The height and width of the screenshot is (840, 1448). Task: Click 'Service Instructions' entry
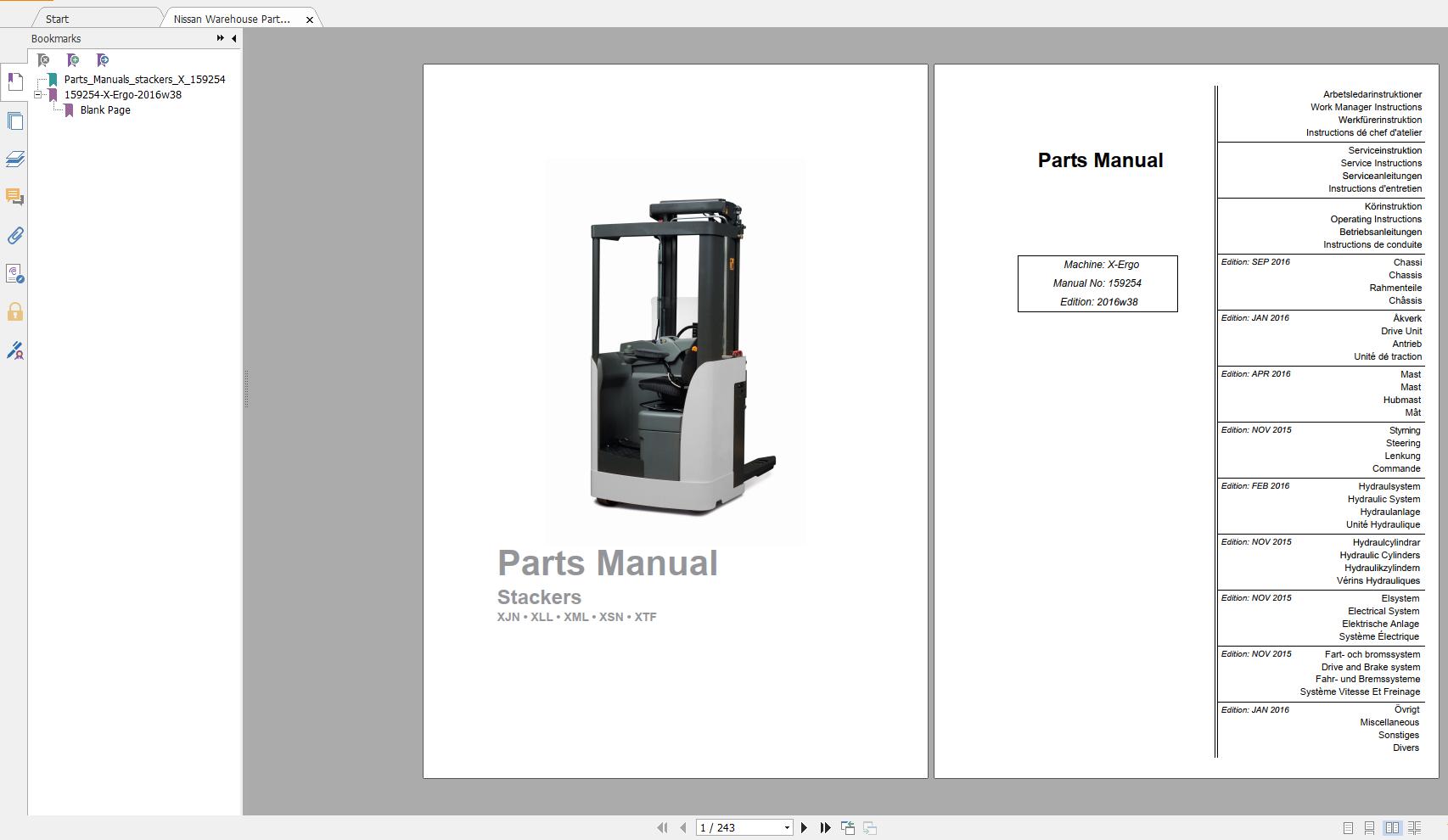tap(1381, 164)
